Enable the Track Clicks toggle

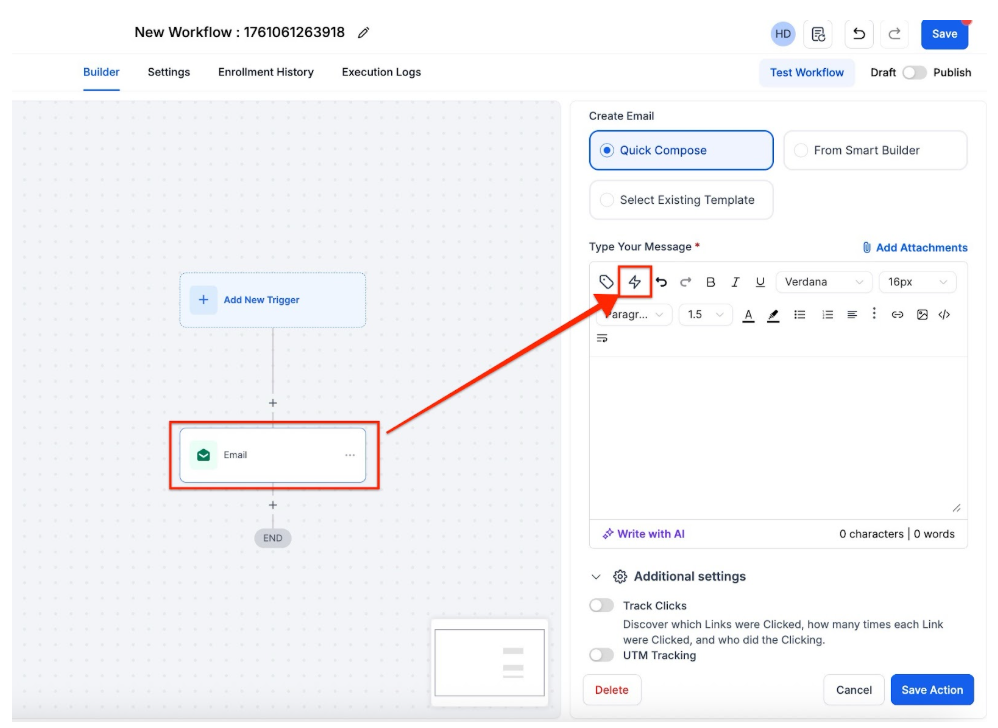point(601,606)
